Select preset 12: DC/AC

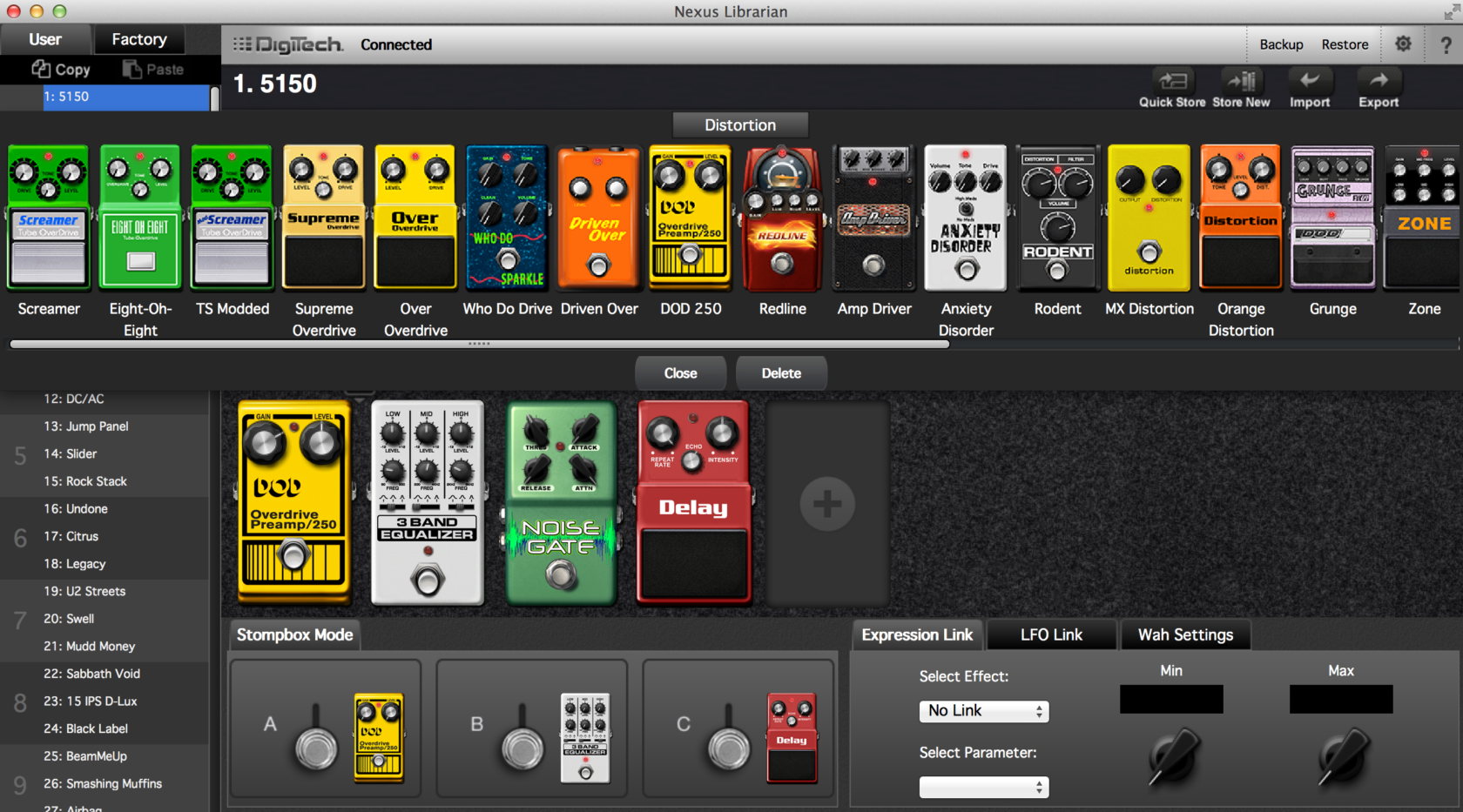[x=104, y=399]
